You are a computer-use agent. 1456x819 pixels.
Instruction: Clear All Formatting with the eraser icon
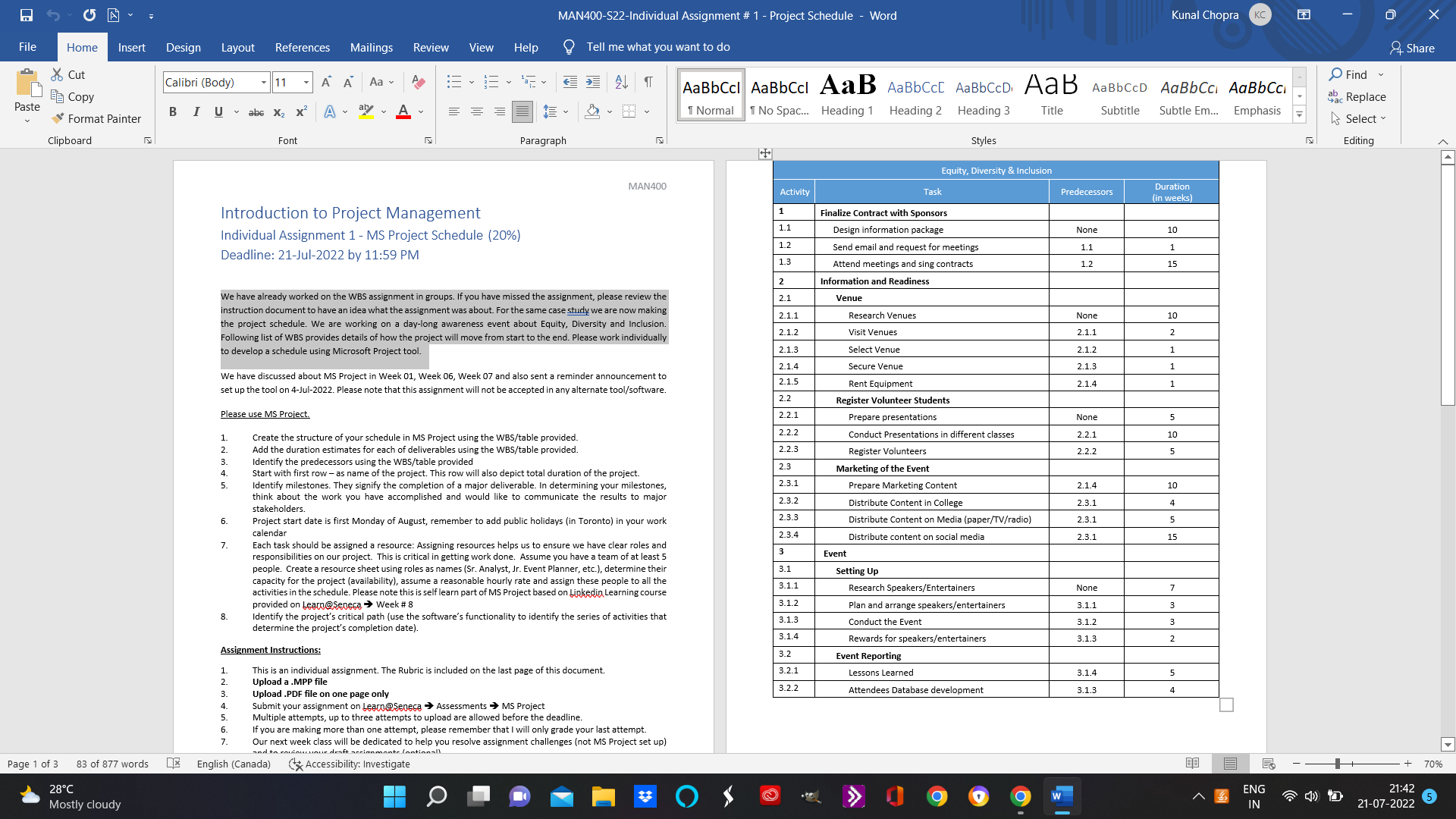click(x=418, y=81)
